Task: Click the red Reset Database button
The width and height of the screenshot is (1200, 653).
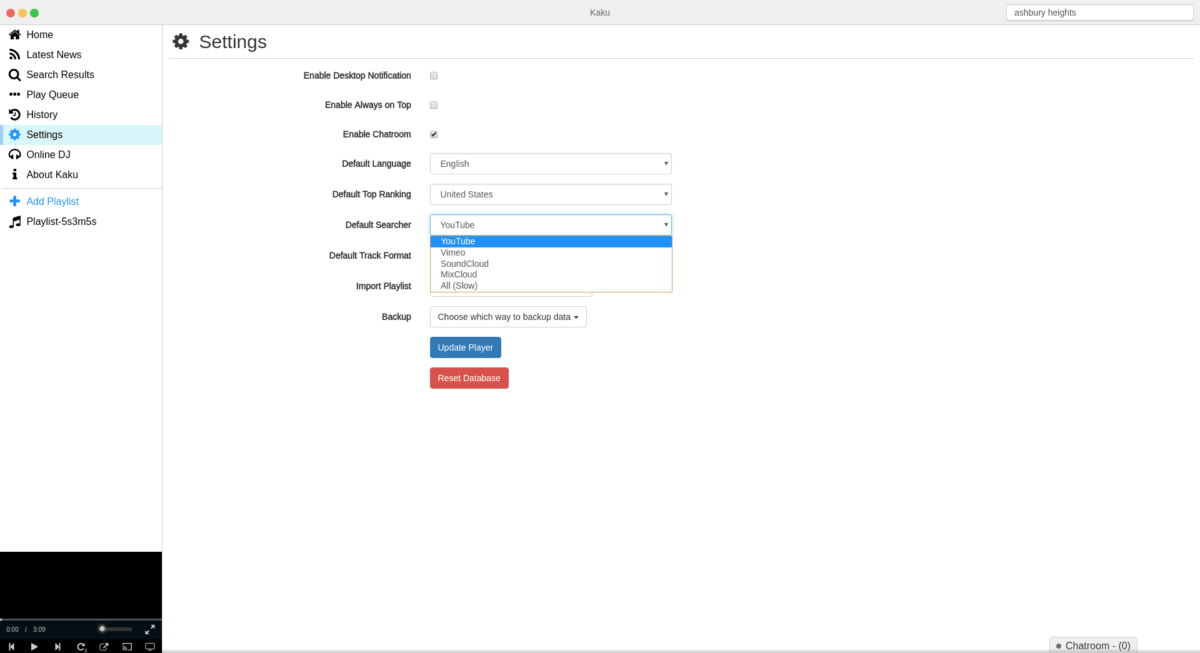Action: tap(469, 378)
